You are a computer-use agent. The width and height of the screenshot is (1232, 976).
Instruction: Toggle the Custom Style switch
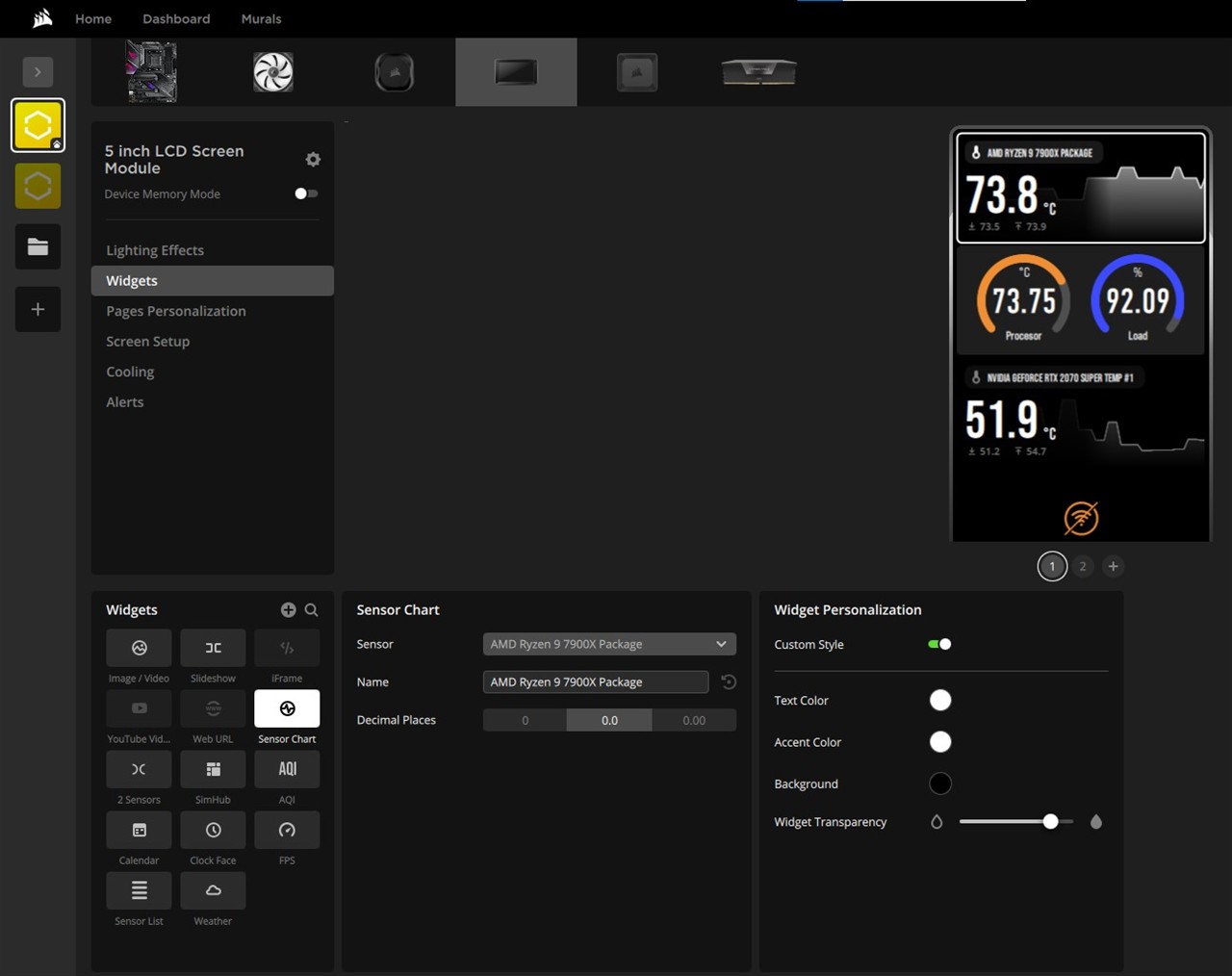[x=939, y=644]
